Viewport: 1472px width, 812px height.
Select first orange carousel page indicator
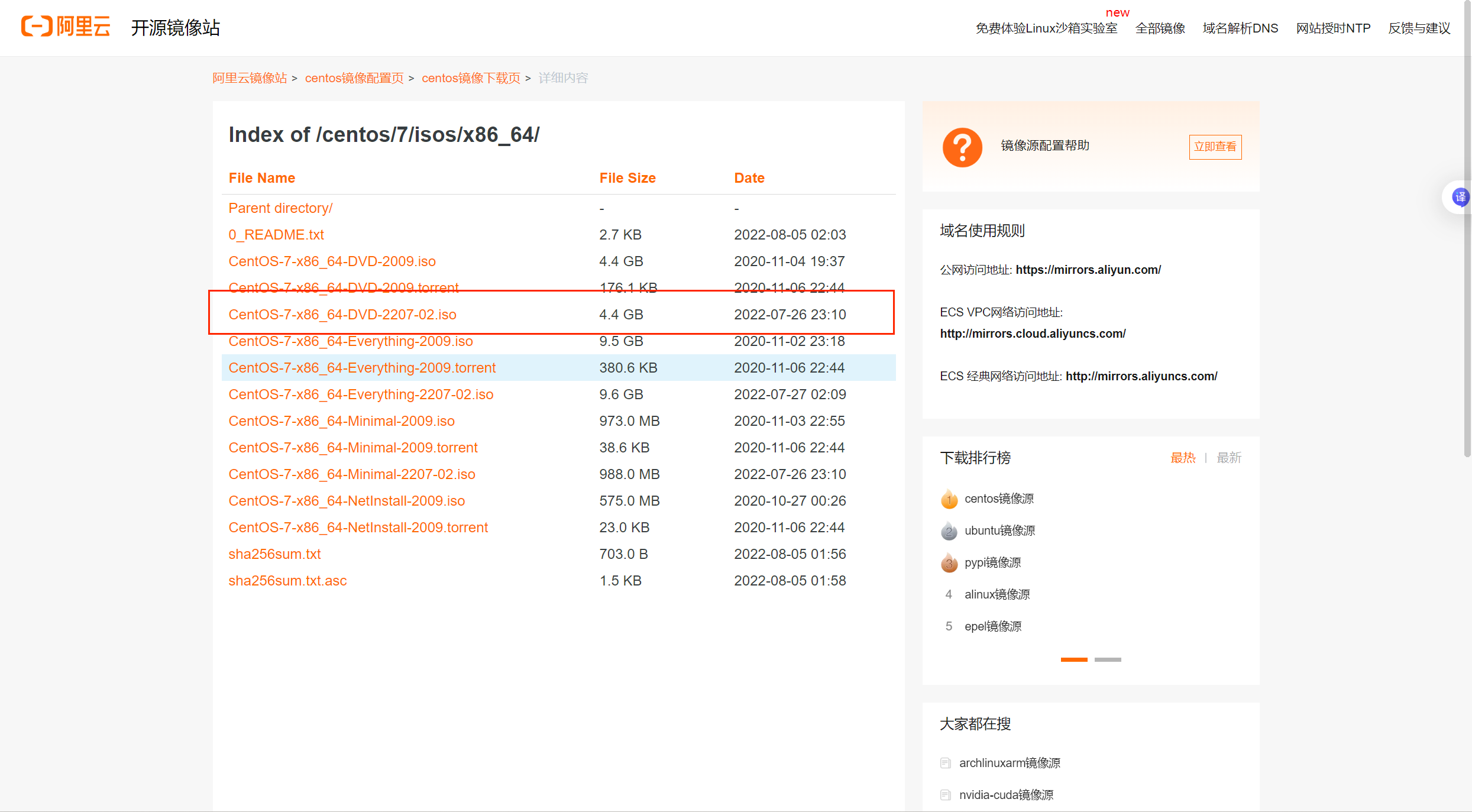(x=1073, y=659)
